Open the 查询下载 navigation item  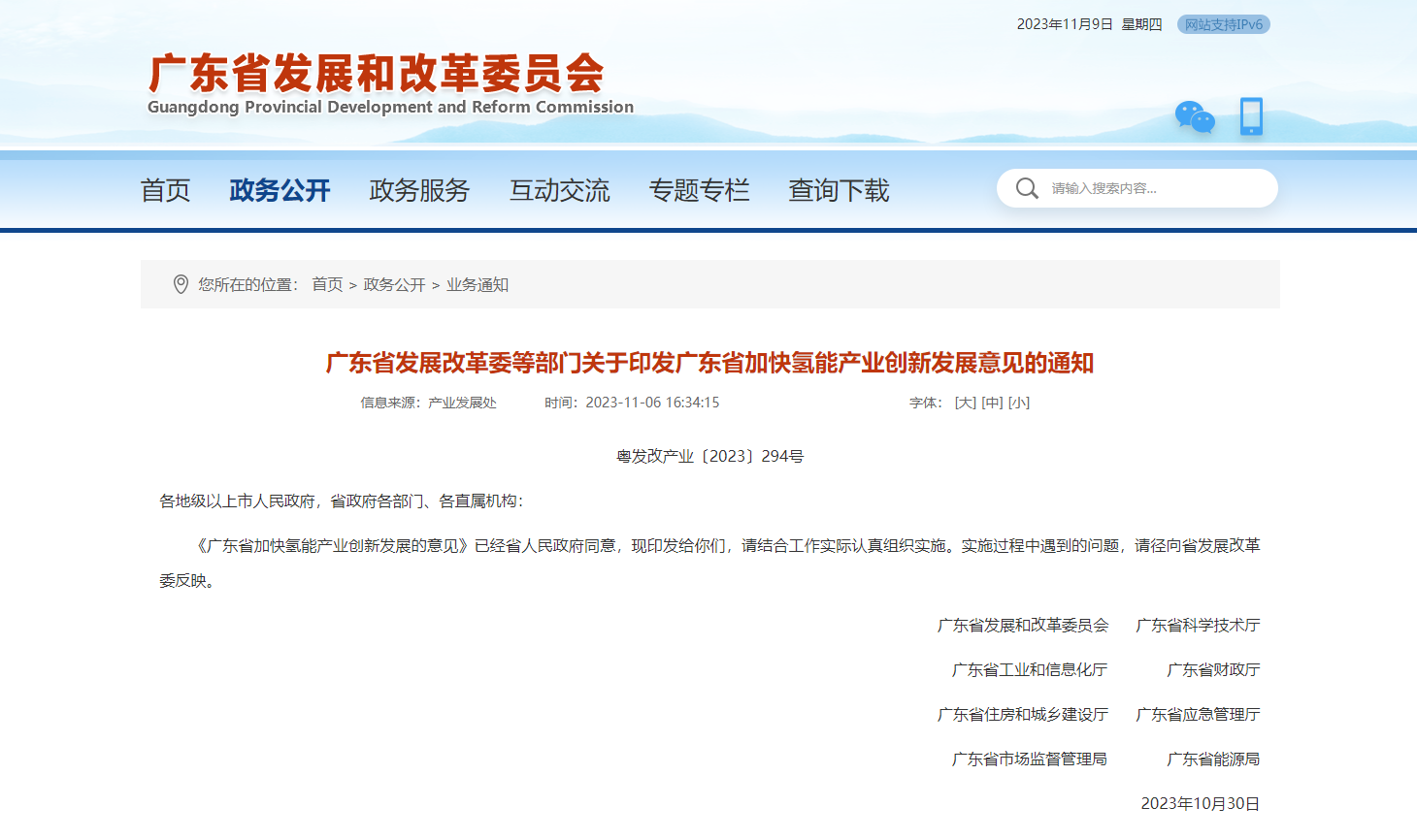tap(839, 190)
